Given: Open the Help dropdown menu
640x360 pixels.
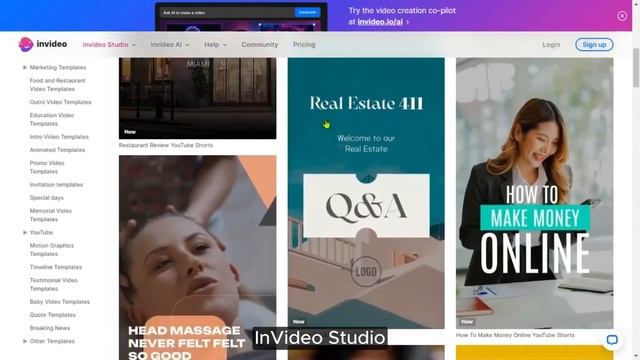Looking at the screenshot, I should [215, 44].
